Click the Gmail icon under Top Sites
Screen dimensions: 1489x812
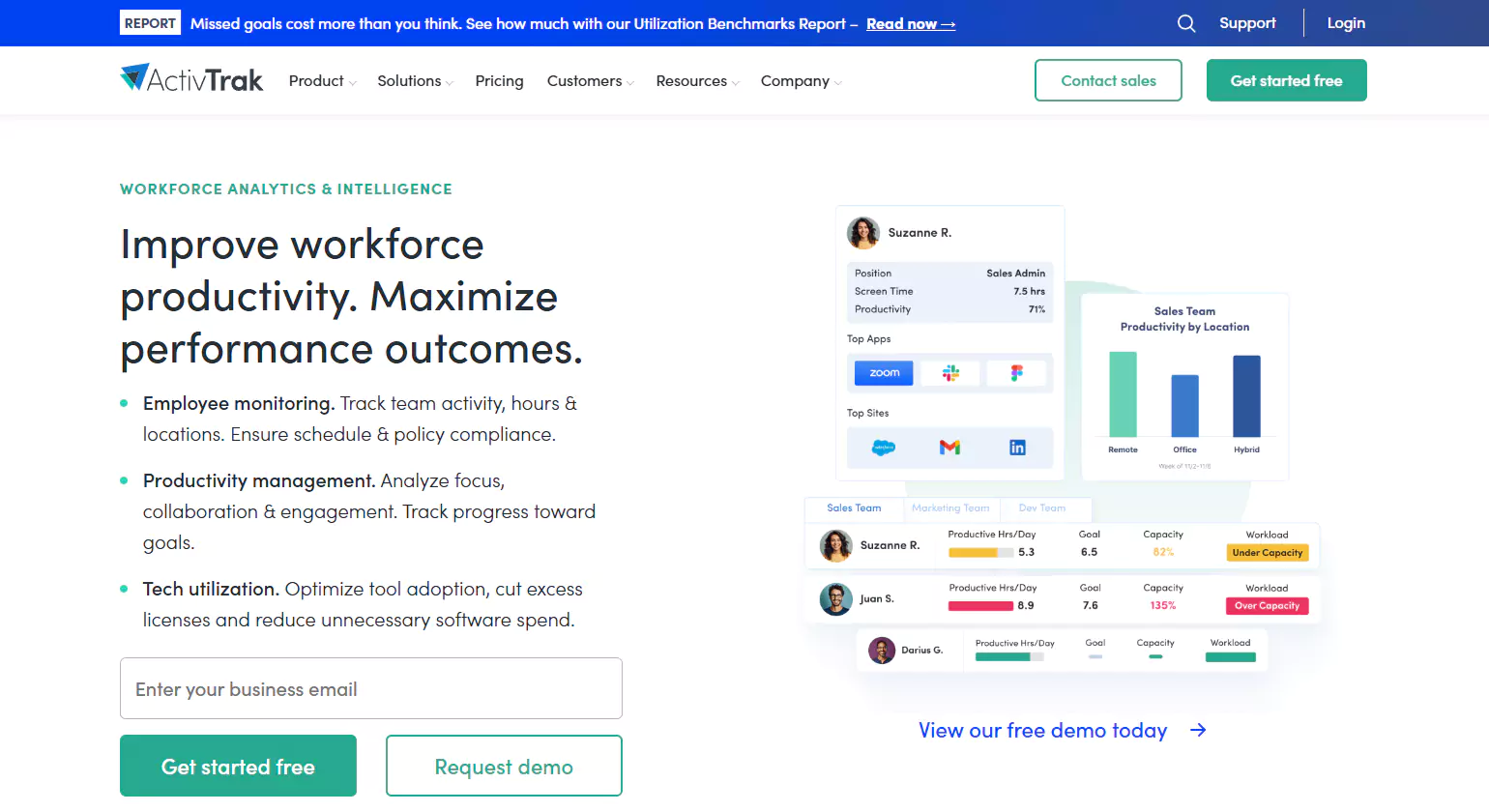[950, 447]
